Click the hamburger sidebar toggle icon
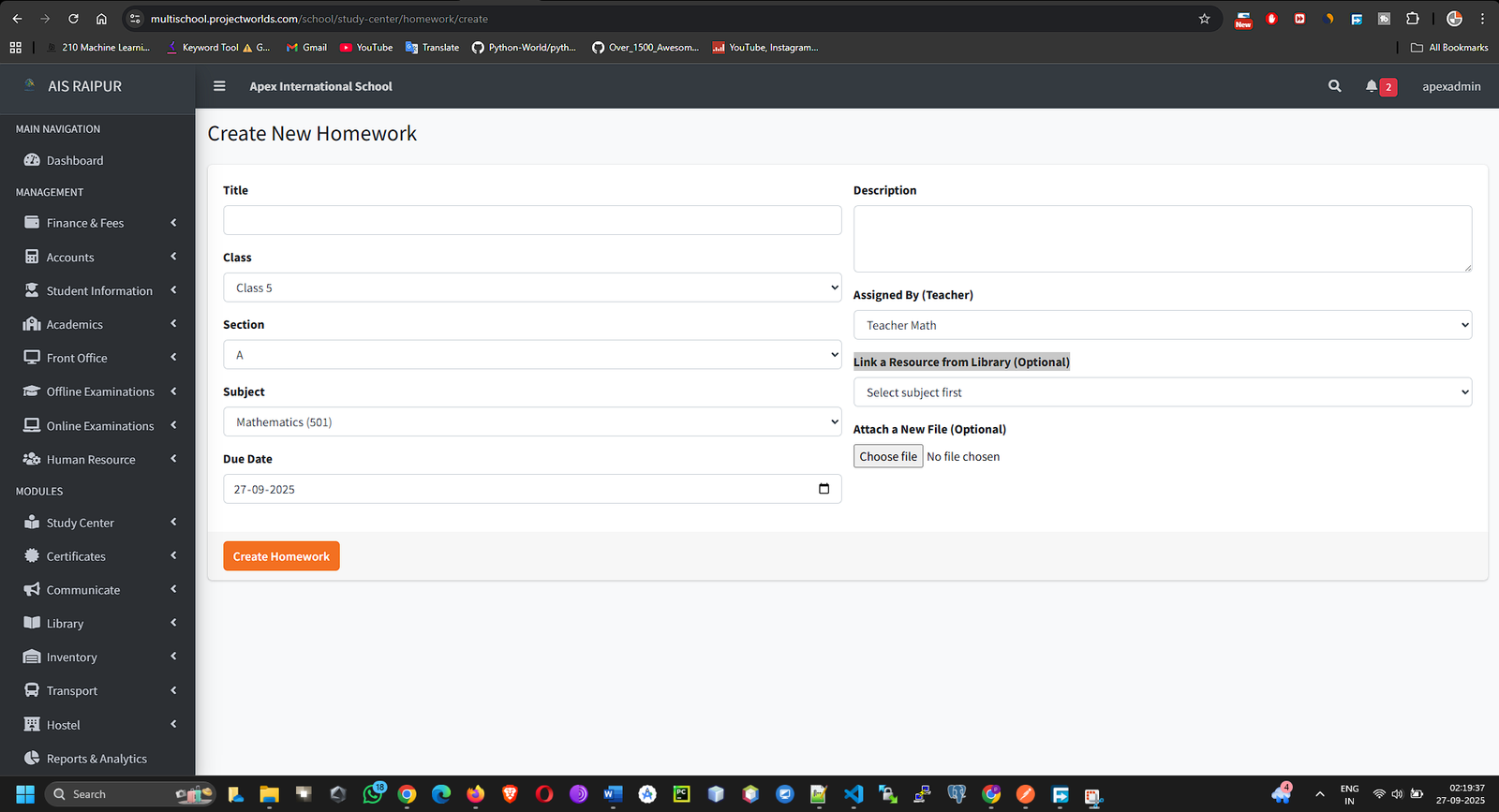1499x812 pixels. (x=219, y=86)
